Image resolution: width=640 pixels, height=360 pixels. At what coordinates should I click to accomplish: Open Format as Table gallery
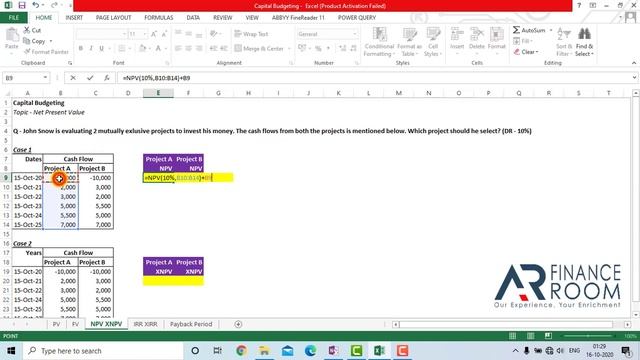point(410,42)
